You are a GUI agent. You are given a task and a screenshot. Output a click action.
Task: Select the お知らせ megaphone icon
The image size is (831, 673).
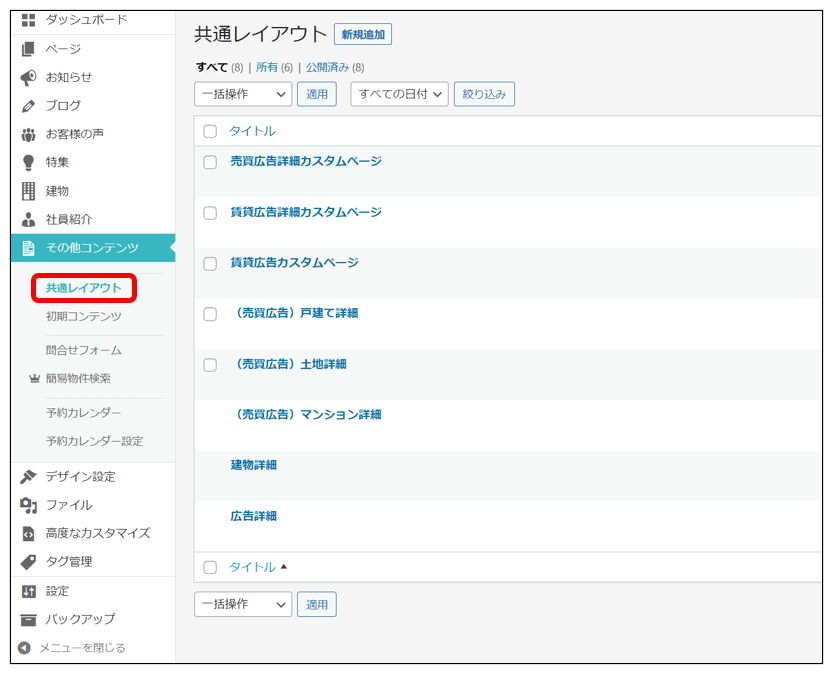(29, 77)
